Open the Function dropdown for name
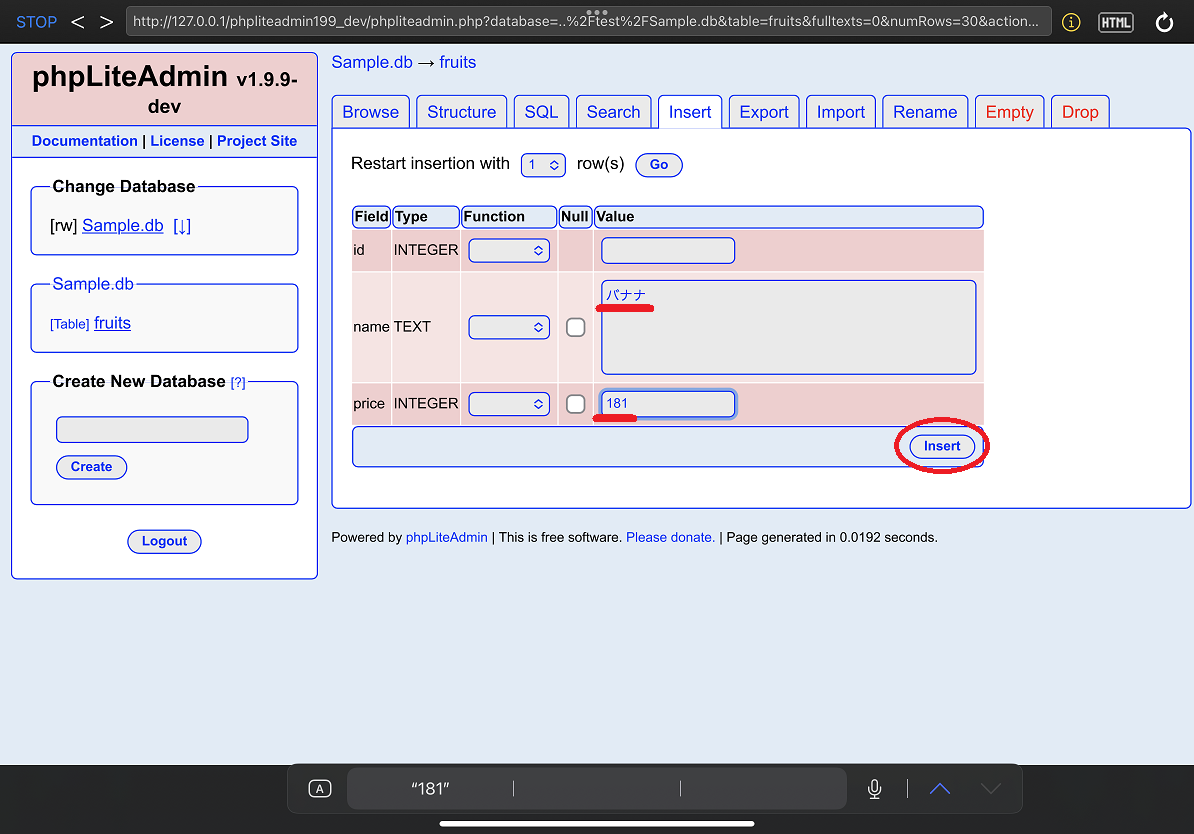 click(x=509, y=328)
